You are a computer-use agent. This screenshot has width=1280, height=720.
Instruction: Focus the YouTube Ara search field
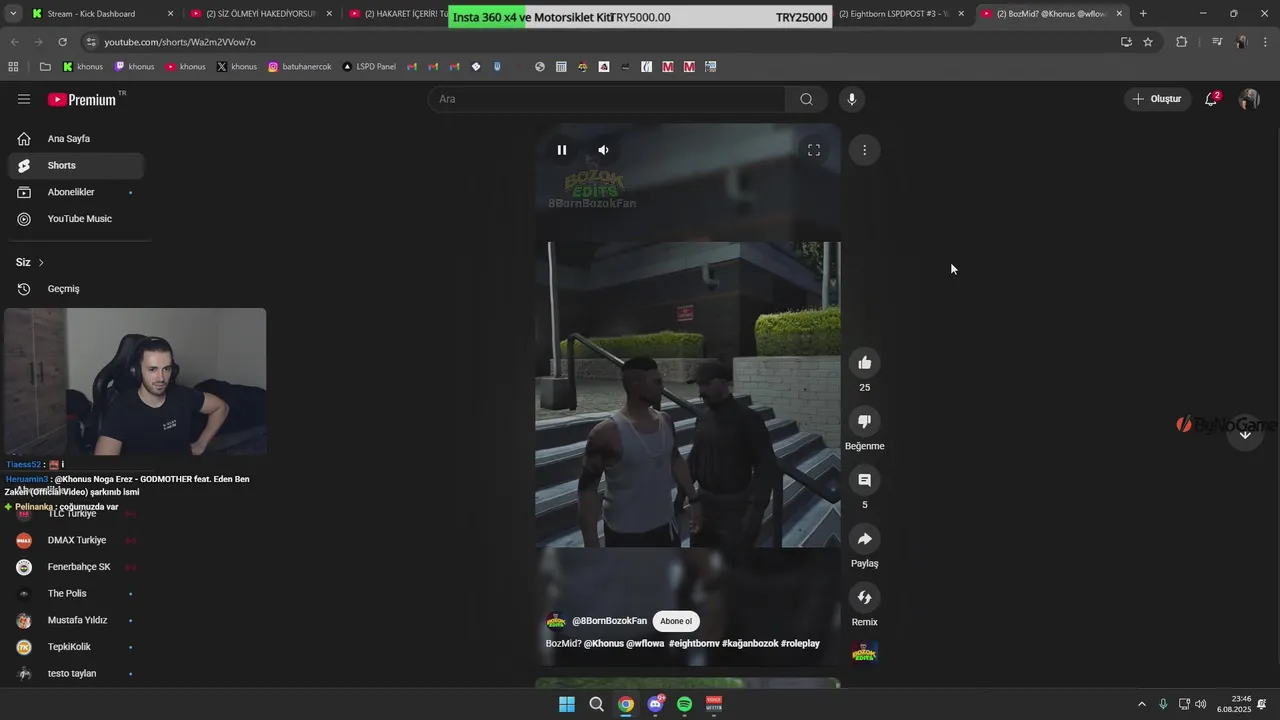coord(610,99)
